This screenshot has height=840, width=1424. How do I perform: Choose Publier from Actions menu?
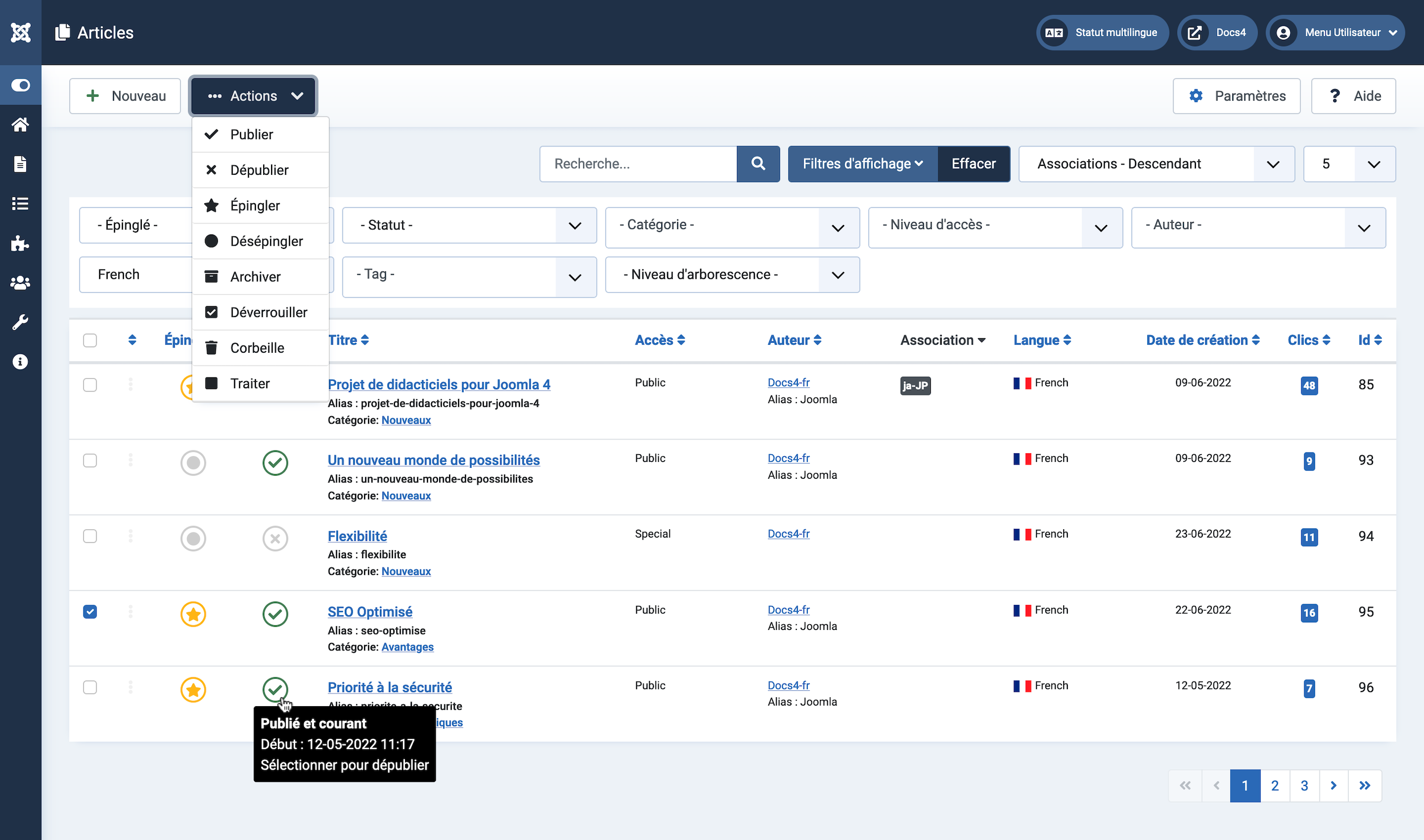click(261, 134)
